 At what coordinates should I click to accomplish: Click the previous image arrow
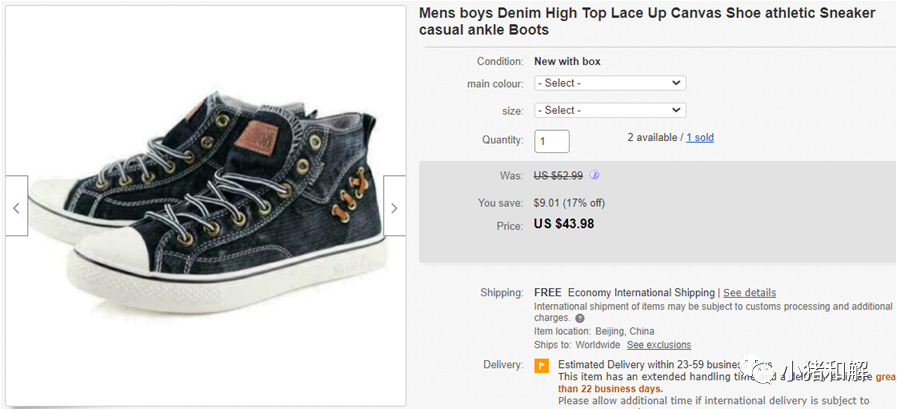[x=16, y=208]
